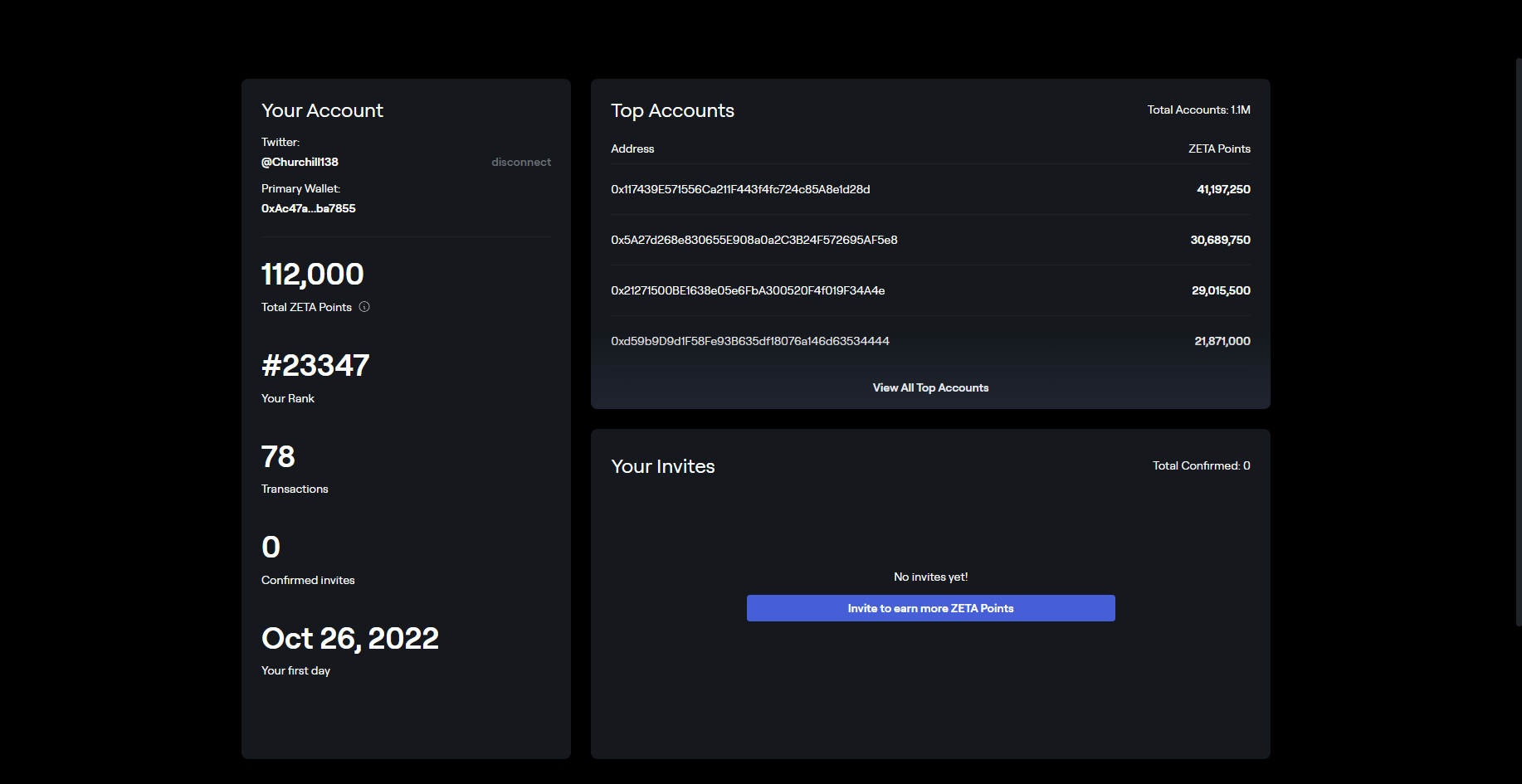The image size is (1522, 784).
Task: Click the 78 transactions count
Action: pos(278,456)
